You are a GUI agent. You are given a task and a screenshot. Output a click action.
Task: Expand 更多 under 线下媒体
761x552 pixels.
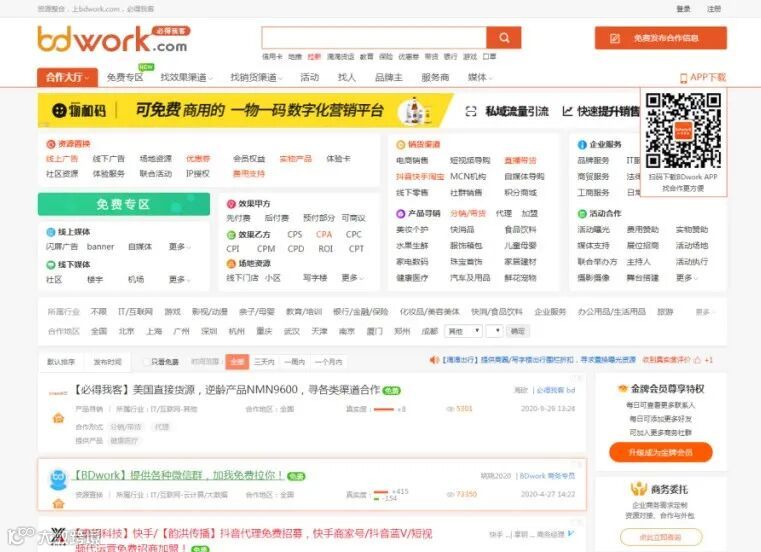pos(179,280)
